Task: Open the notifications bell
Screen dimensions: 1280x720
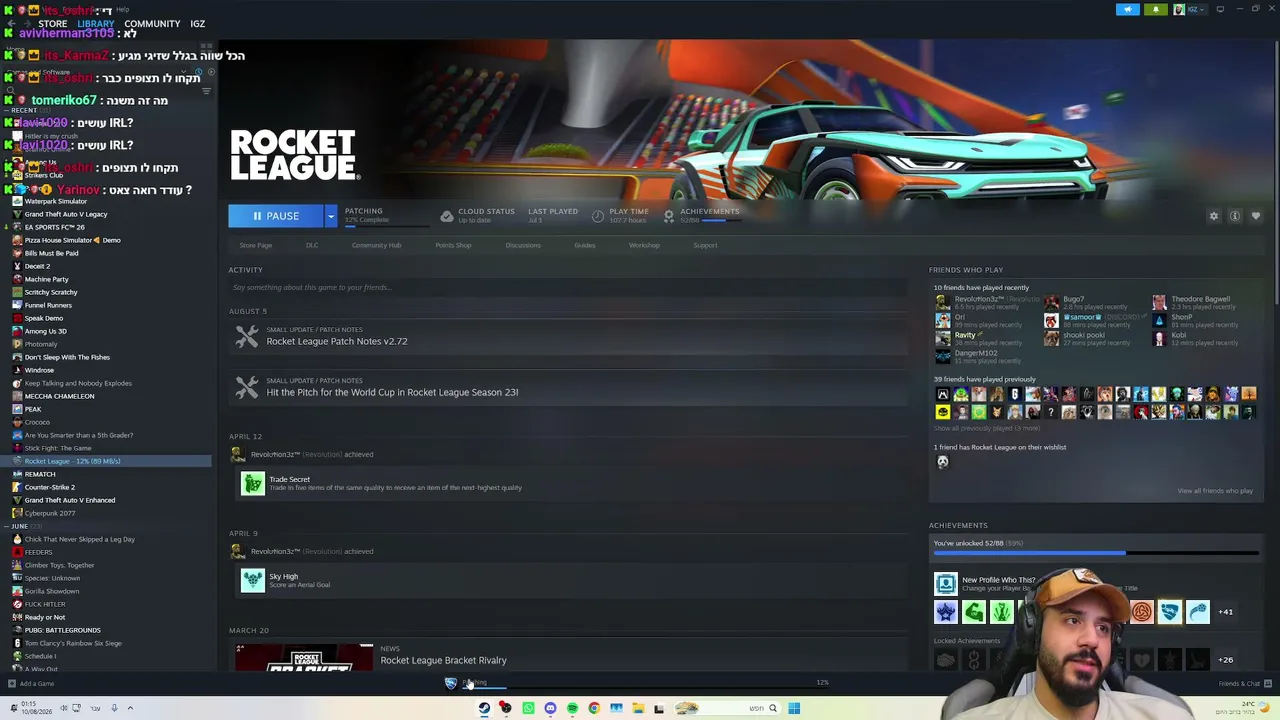Action: tap(1155, 10)
